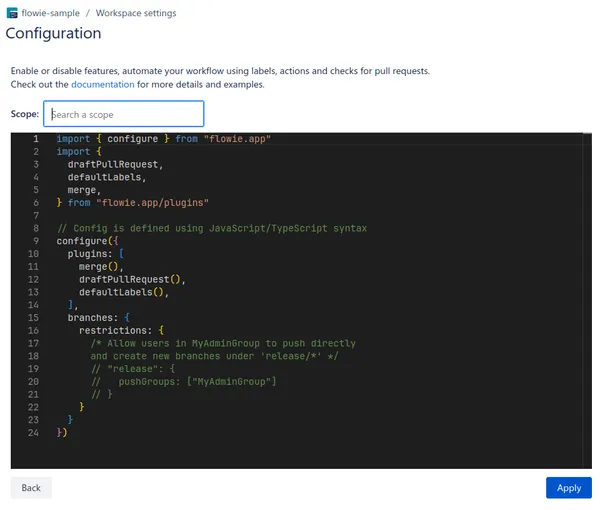
Task: Click restrictions: { on line 16
Action: (x=121, y=331)
